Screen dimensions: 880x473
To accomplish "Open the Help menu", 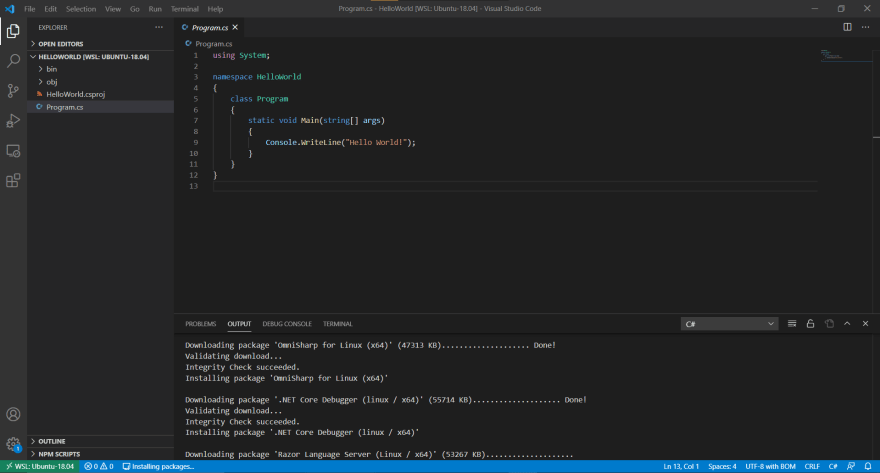I will point(215,9).
